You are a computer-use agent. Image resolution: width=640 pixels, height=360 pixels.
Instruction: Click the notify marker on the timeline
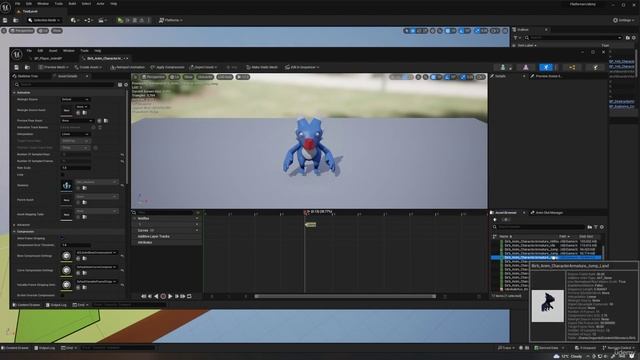[311, 224]
